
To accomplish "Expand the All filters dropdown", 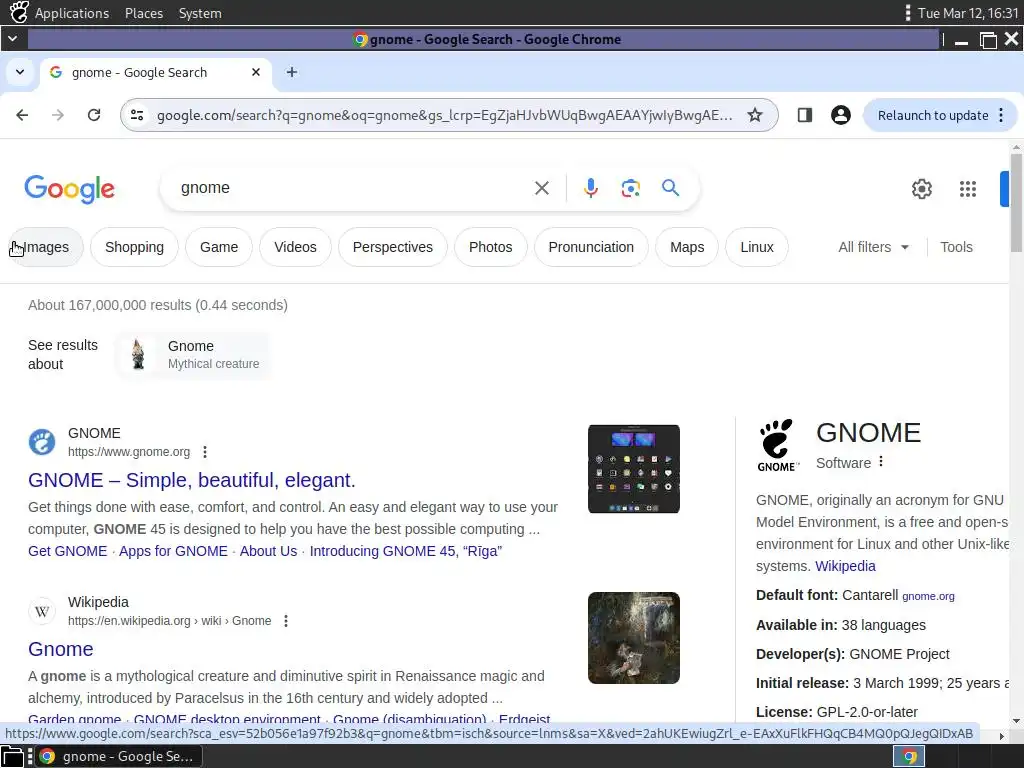I will pyautogui.click(x=873, y=247).
